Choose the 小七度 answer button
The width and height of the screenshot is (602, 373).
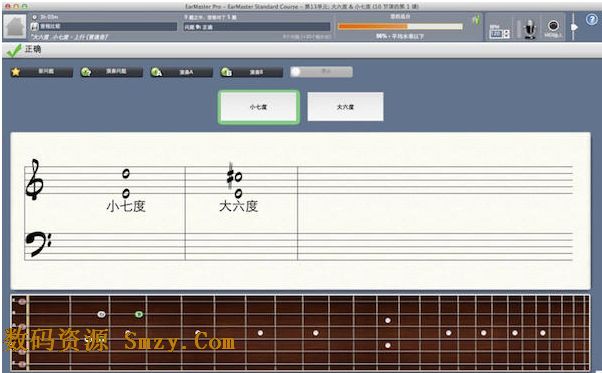click(x=259, y=107)
